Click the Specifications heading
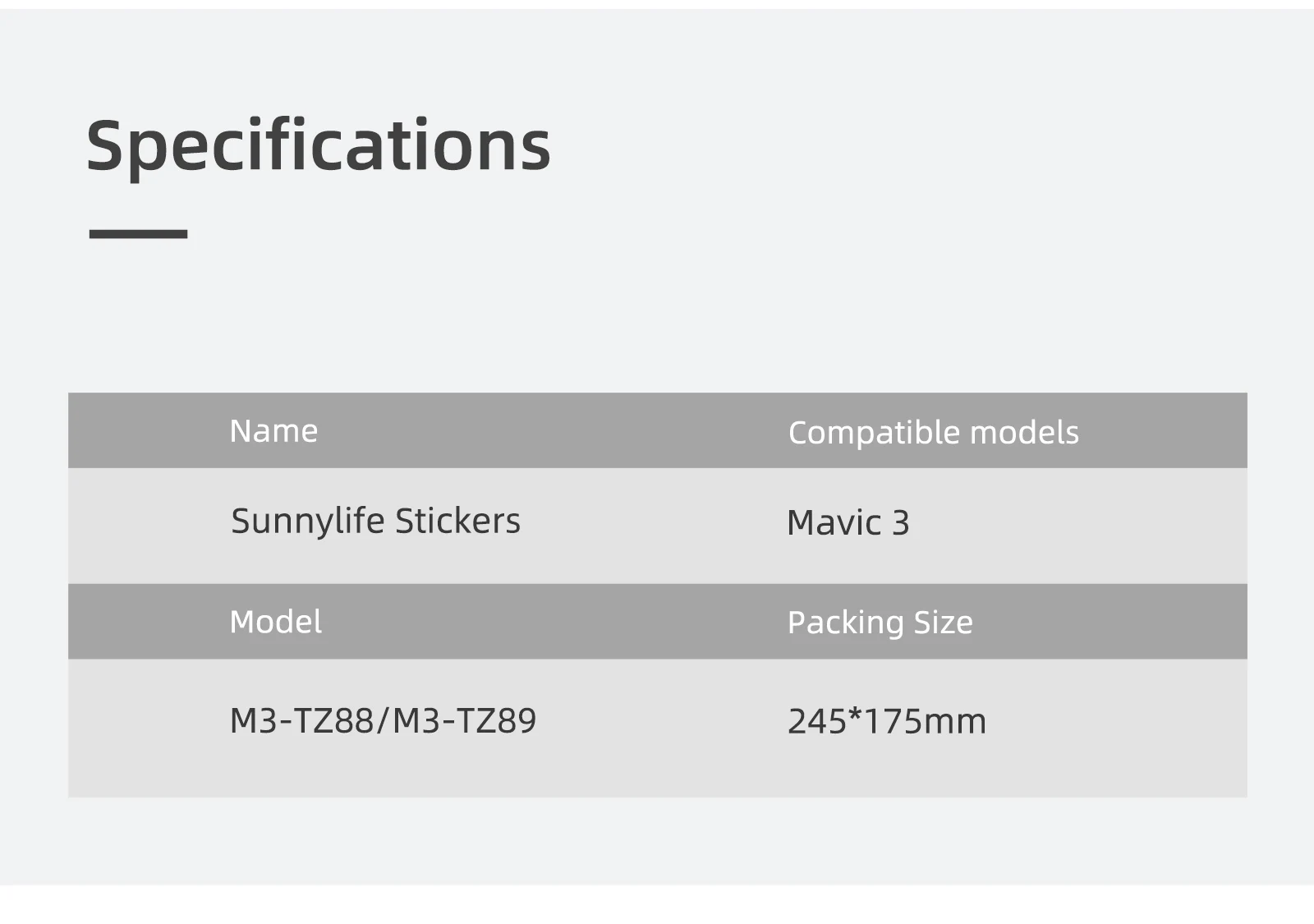Image resolution: width=1314 pixels, height=924 pixels. (318, 146)
